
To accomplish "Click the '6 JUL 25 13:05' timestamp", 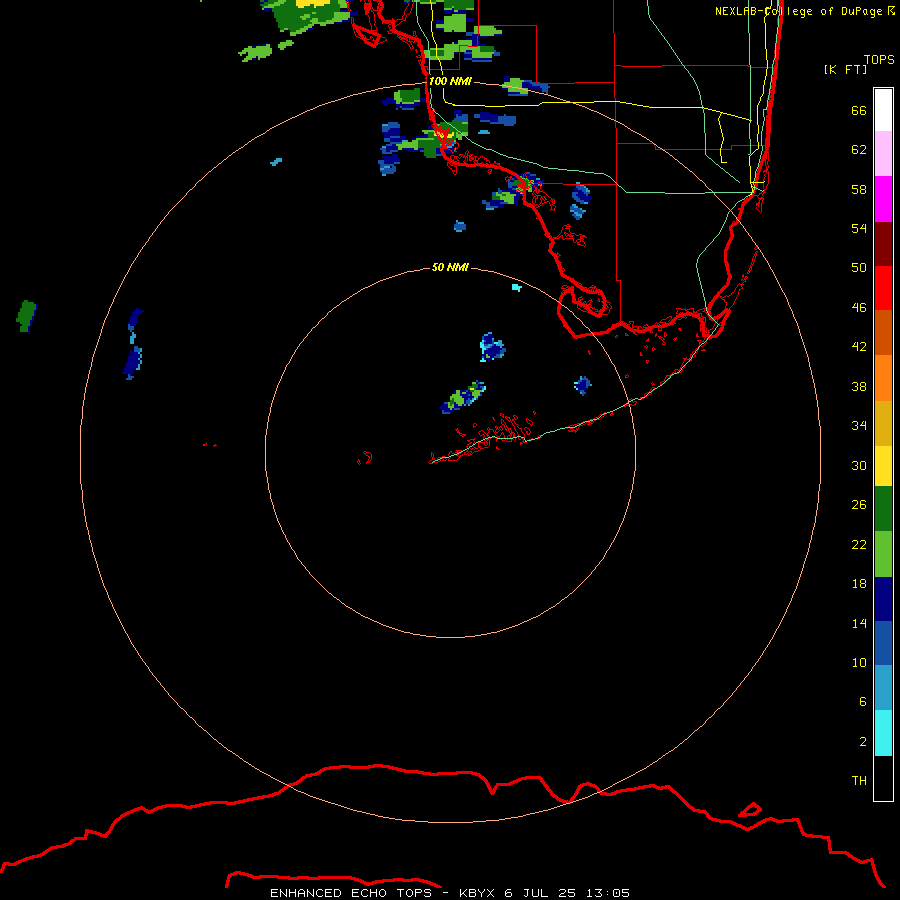I will [567, 893].
